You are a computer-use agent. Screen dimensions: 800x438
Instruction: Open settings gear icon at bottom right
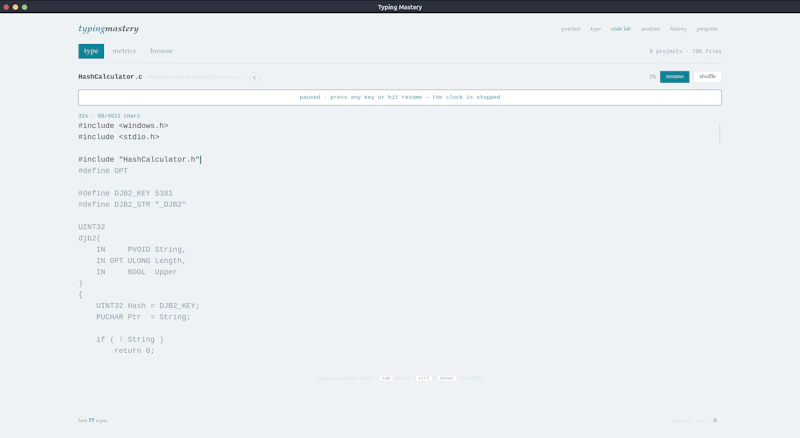pyautogui.click(x=715, y=420)
